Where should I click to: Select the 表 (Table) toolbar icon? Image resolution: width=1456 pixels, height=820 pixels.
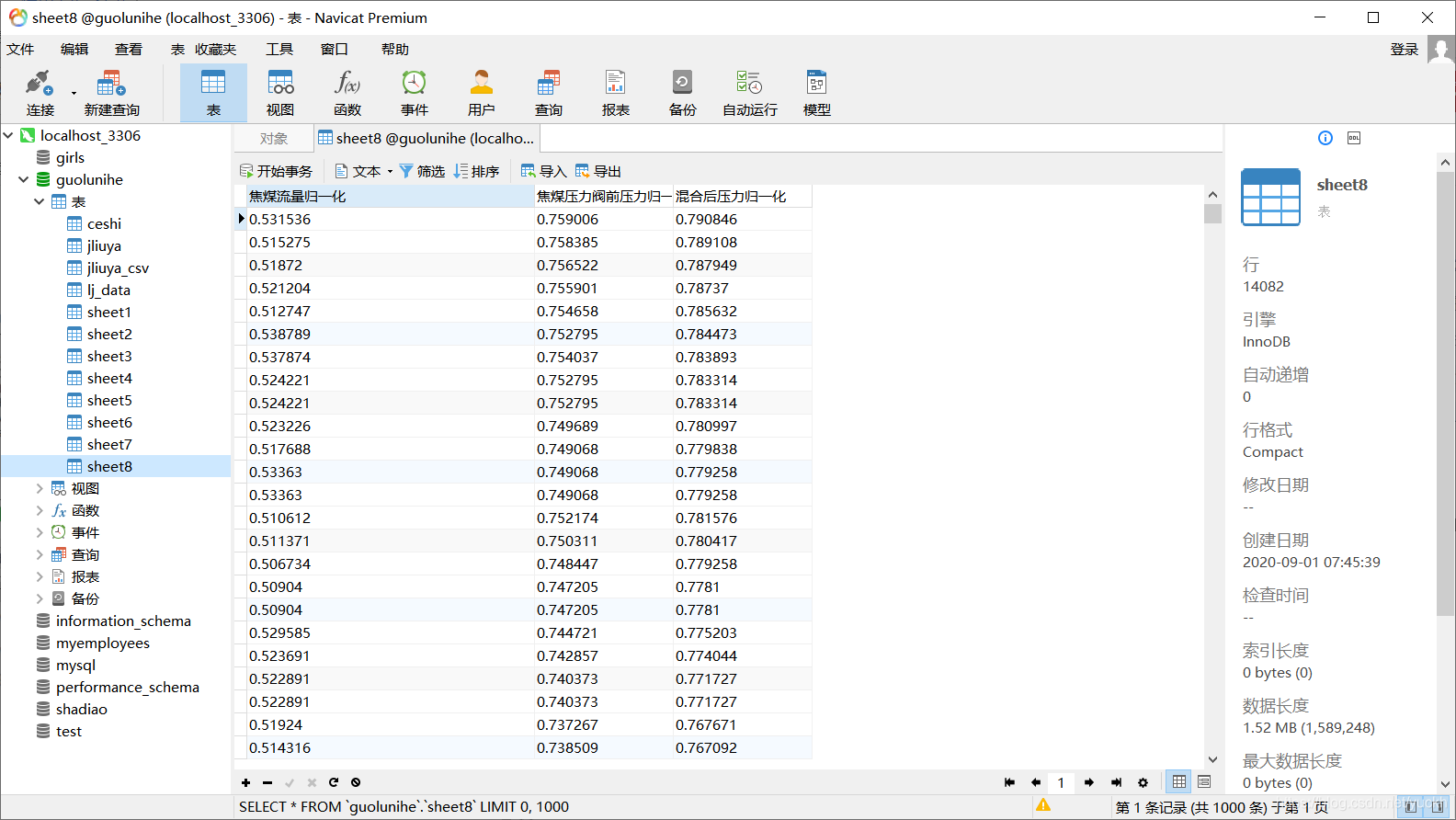pyautogui.click(x=213, y=94)
